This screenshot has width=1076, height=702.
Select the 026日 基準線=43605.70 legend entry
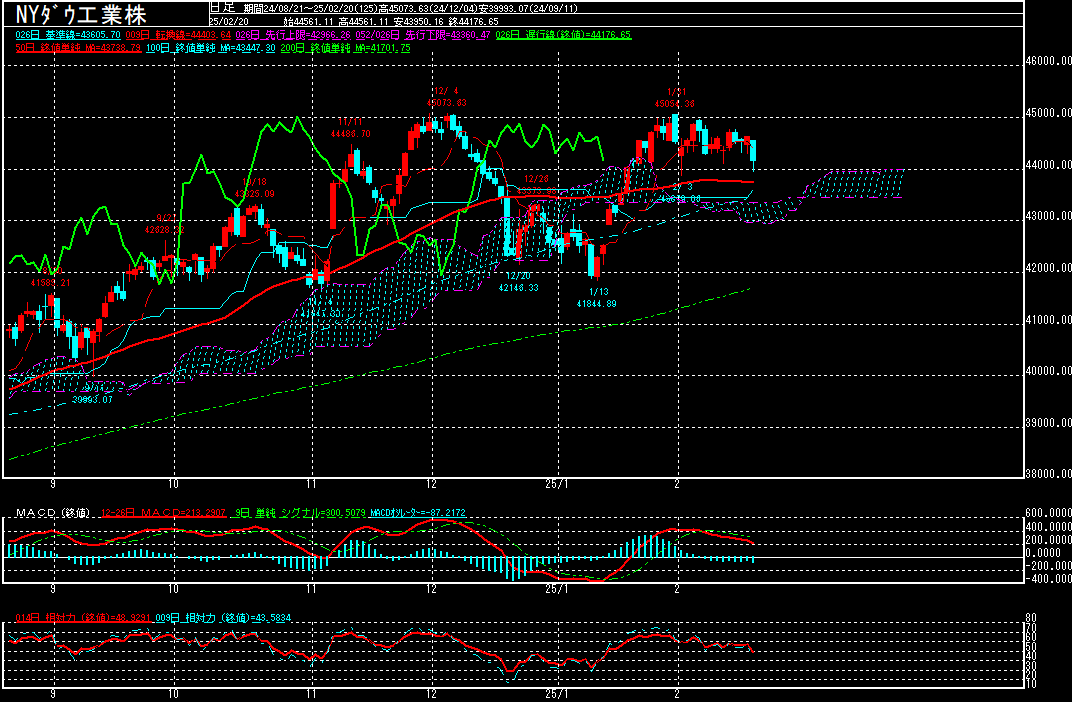pyautogui.click(x=68, y=34)
